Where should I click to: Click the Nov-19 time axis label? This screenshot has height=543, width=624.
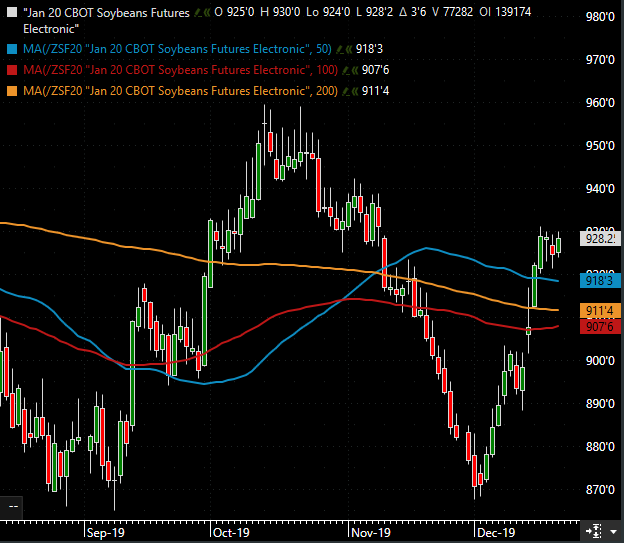[371, 533]
